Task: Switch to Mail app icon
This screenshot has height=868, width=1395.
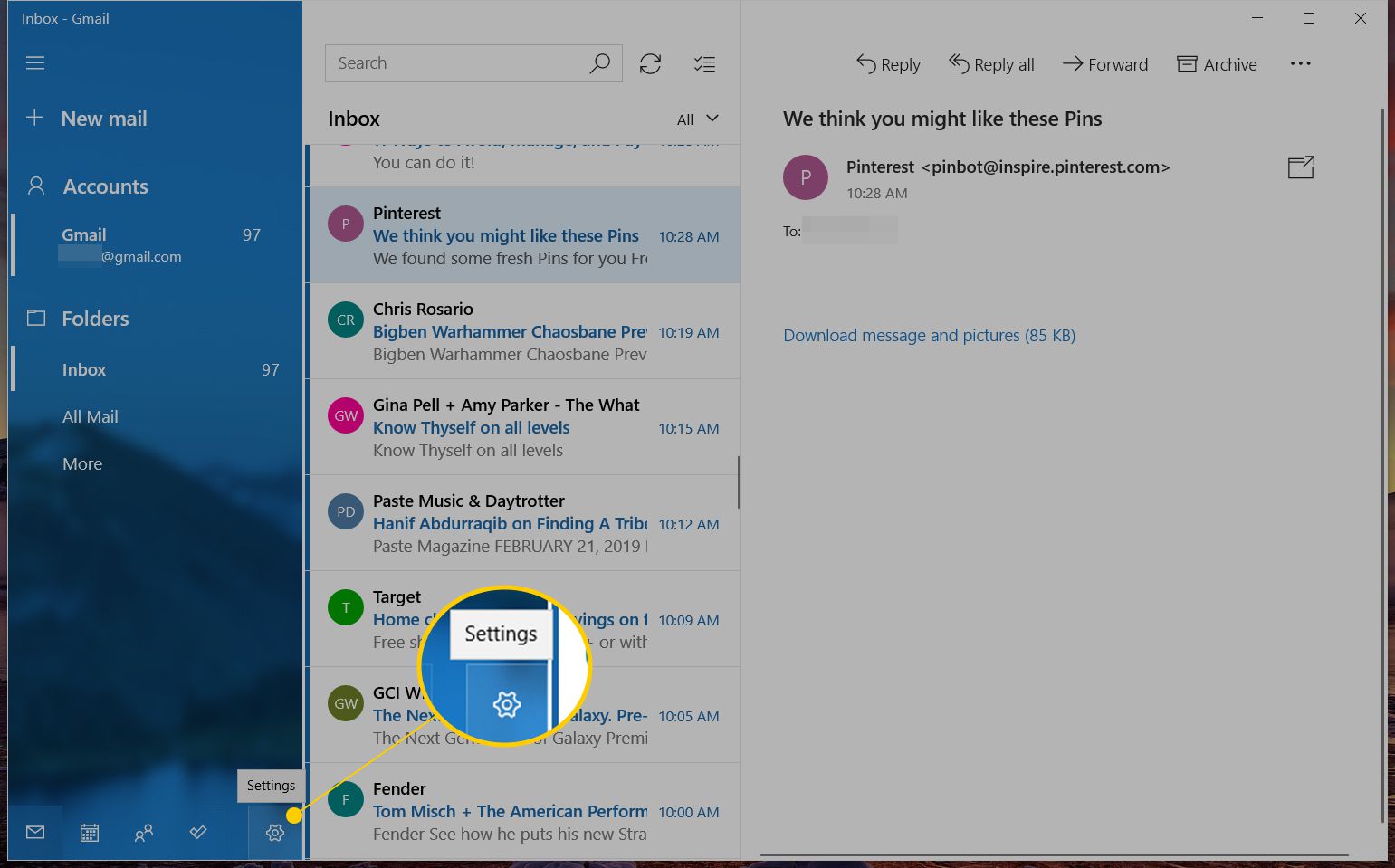Action: [35, 833]
